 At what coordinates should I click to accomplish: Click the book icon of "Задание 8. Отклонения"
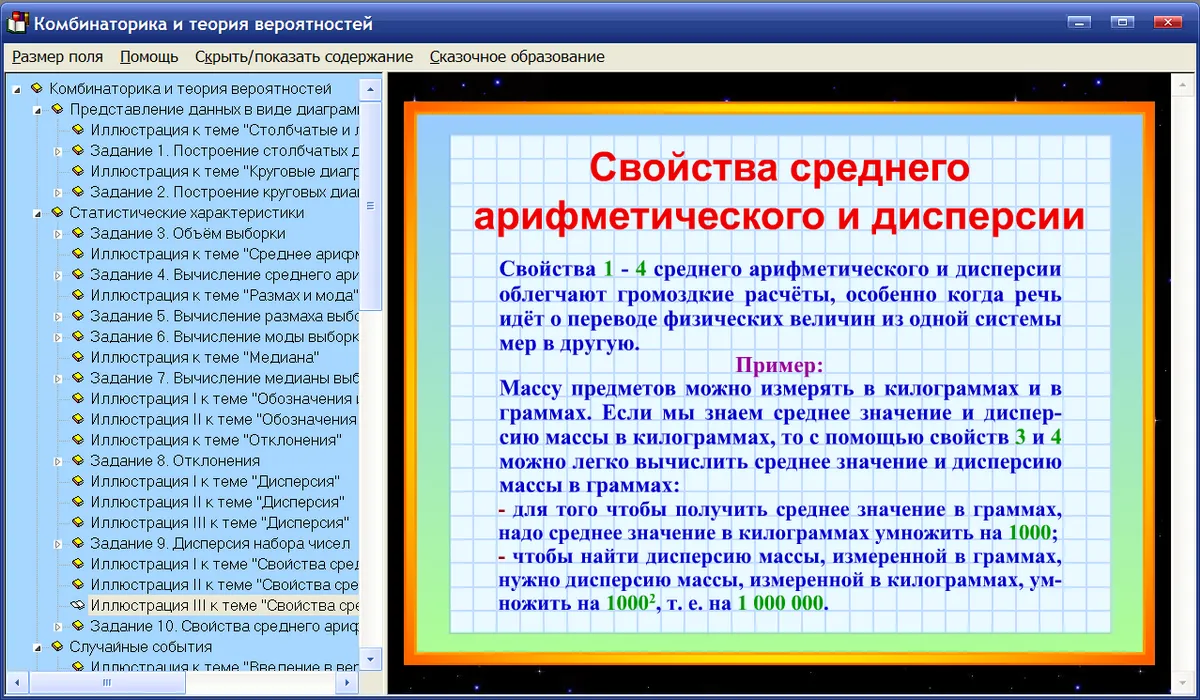[x=78, y=460]
